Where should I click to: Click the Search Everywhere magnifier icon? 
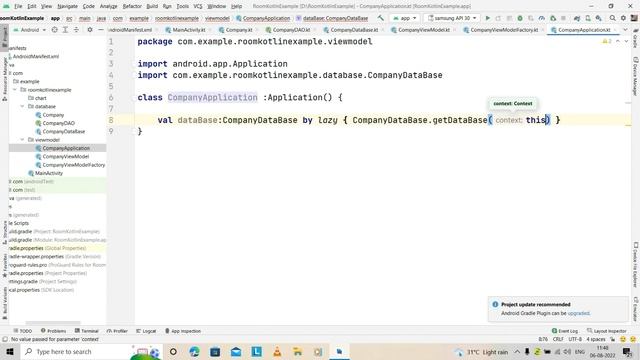(613, 18)
